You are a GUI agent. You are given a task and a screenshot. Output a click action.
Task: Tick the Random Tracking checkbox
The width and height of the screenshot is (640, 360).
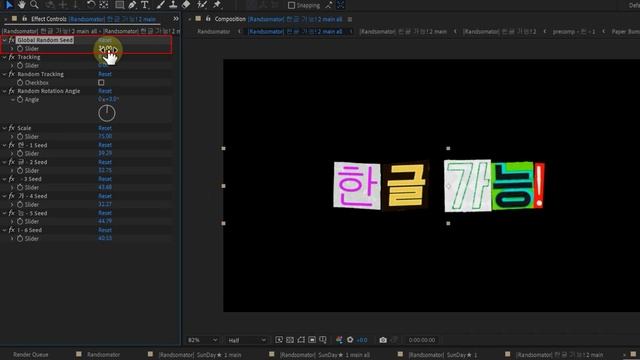[101, 82]
